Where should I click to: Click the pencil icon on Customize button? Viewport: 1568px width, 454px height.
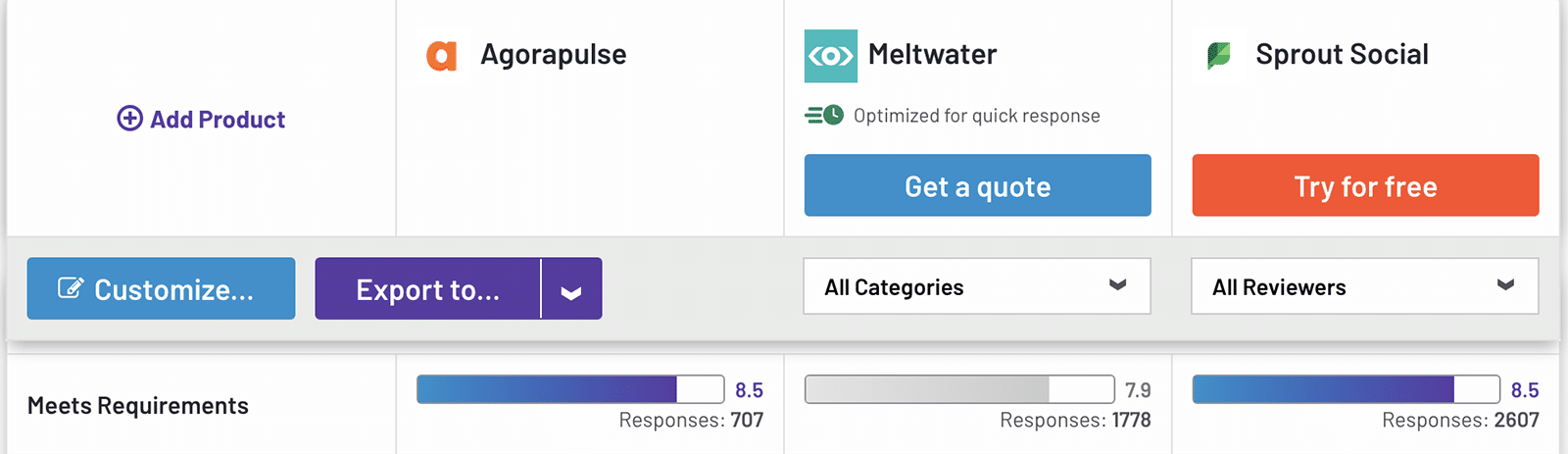(x=71, y=288)
